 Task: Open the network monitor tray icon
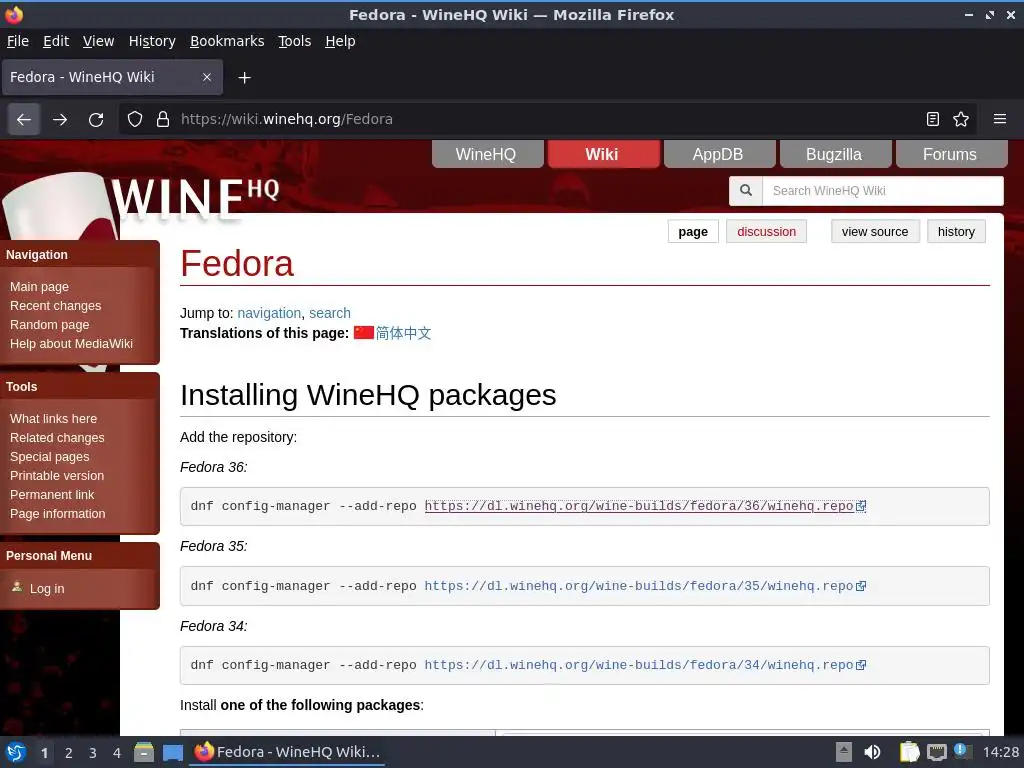pyautogui.click(x=936, y=753)
